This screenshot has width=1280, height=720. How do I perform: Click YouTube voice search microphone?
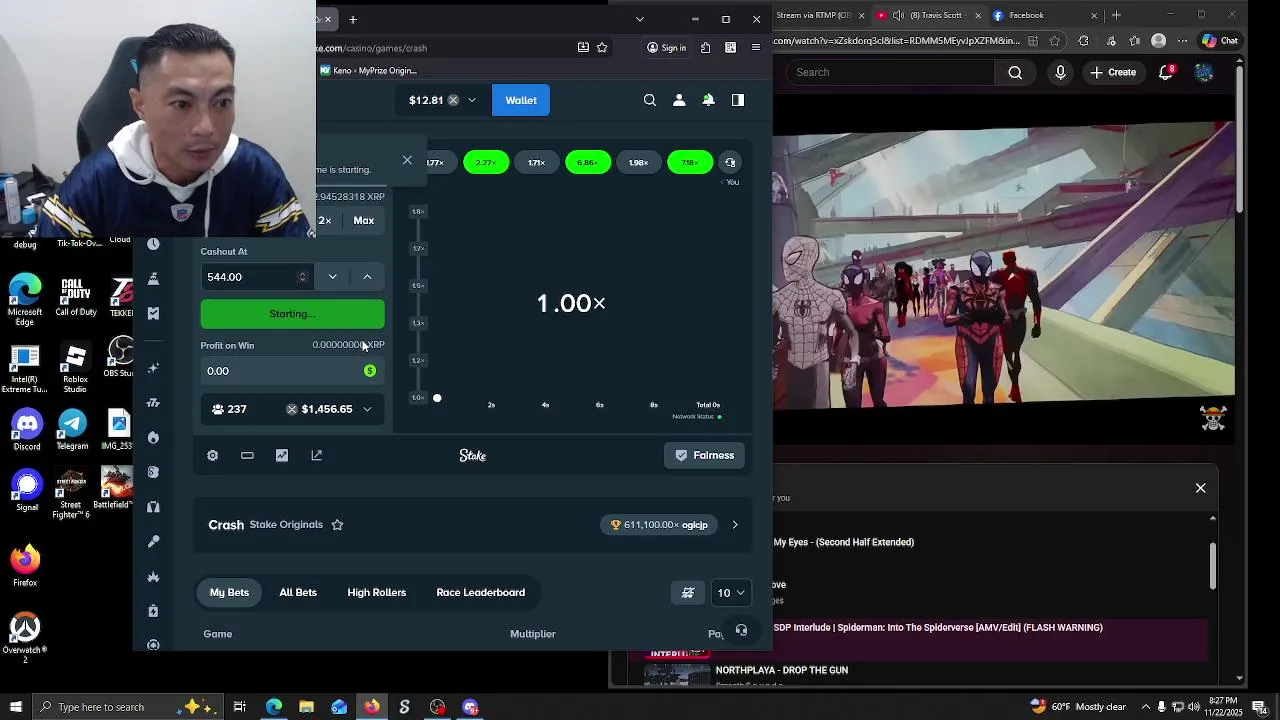click(1061, 72)
